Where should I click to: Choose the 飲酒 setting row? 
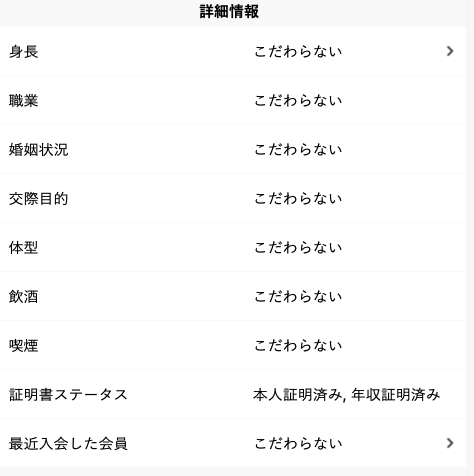(233, 296)
